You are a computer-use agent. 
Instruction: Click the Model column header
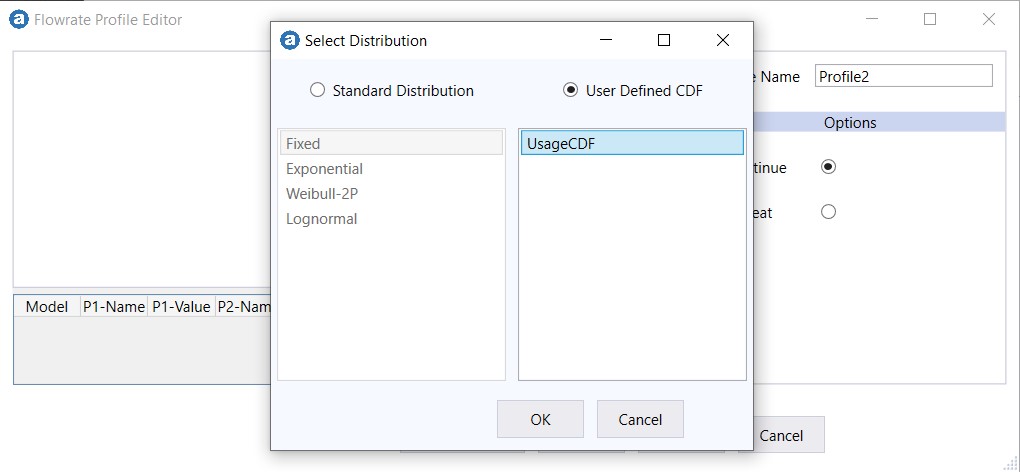click(x=47, y=307)
